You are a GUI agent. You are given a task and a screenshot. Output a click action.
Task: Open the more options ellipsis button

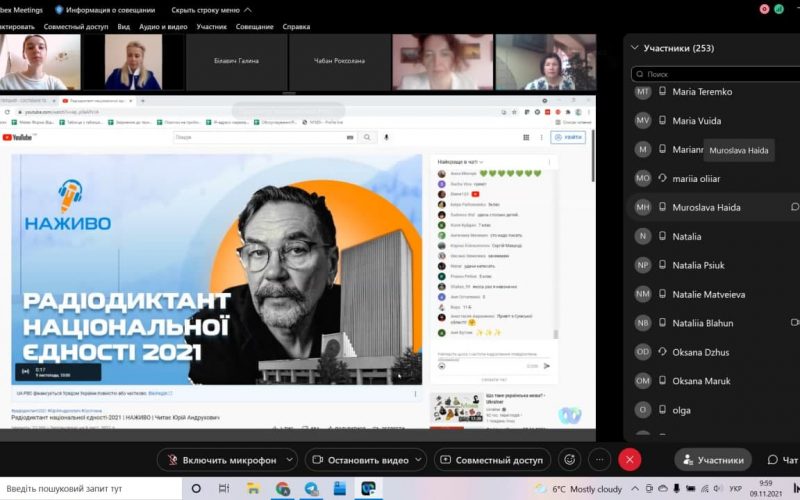coord(599,460)
